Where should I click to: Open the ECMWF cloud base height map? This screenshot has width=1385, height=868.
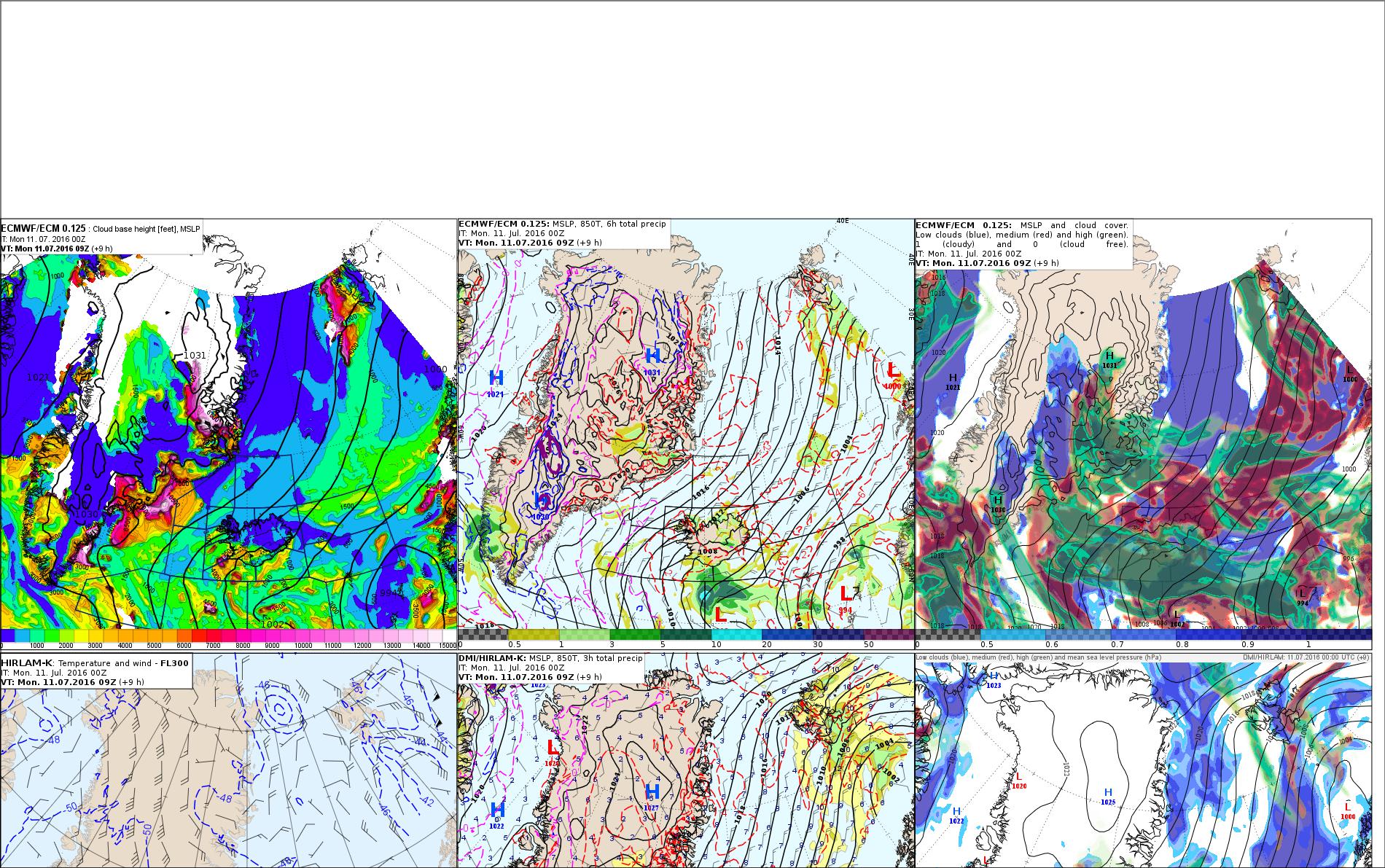[x=228, y=434]
